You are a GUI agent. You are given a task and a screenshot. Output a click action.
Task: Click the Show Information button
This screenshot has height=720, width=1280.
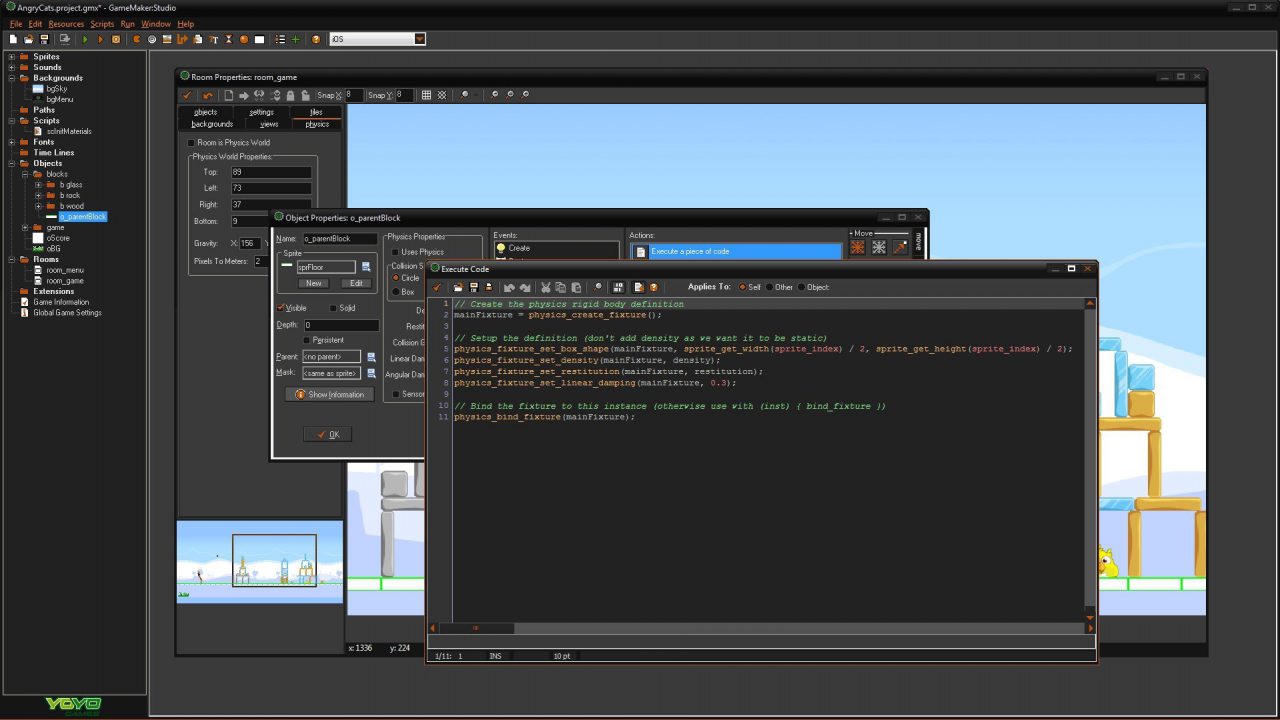point(330,394)
